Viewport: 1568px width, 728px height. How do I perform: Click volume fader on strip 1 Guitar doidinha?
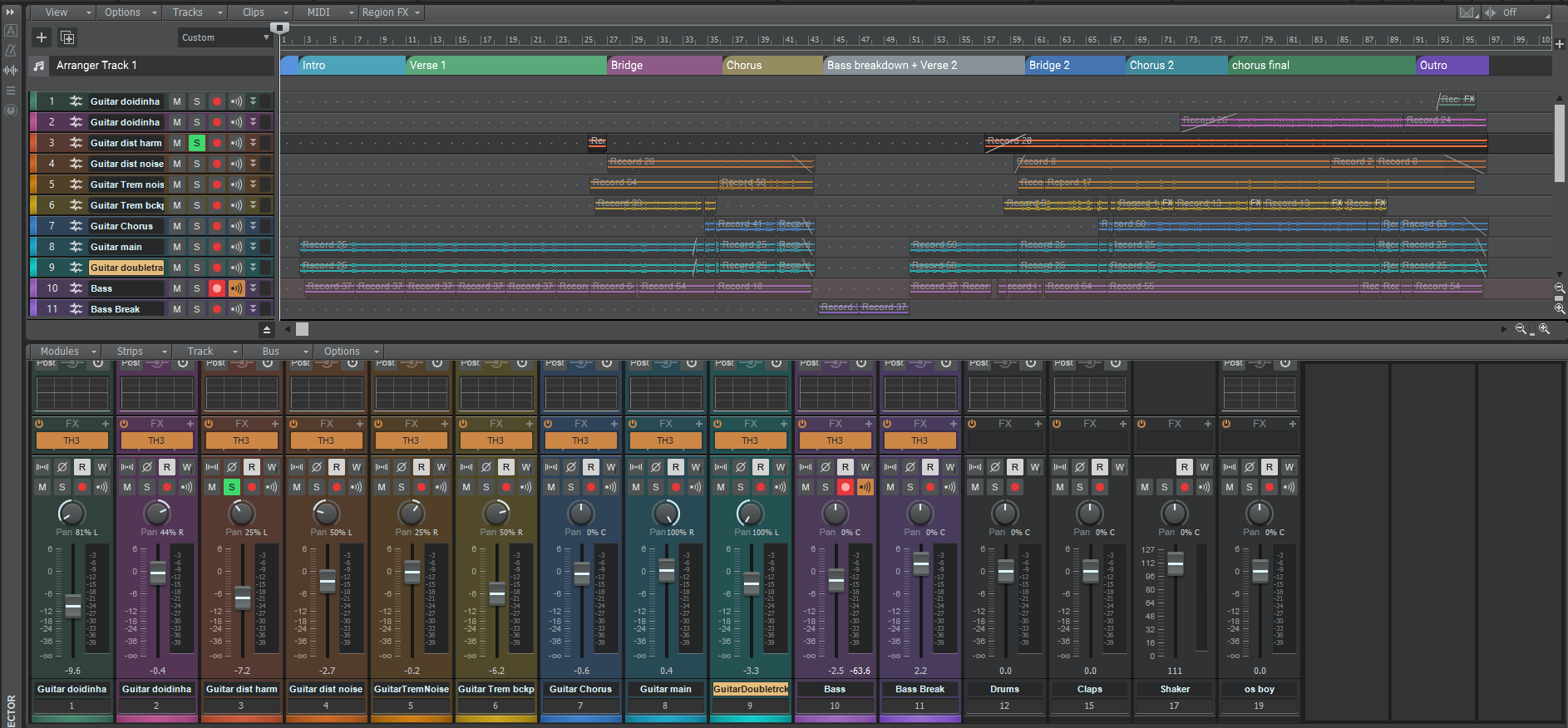[x=73, y=607]
